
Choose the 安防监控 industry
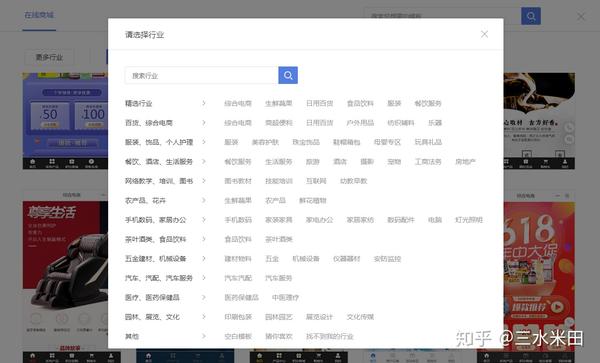(387, 259)
